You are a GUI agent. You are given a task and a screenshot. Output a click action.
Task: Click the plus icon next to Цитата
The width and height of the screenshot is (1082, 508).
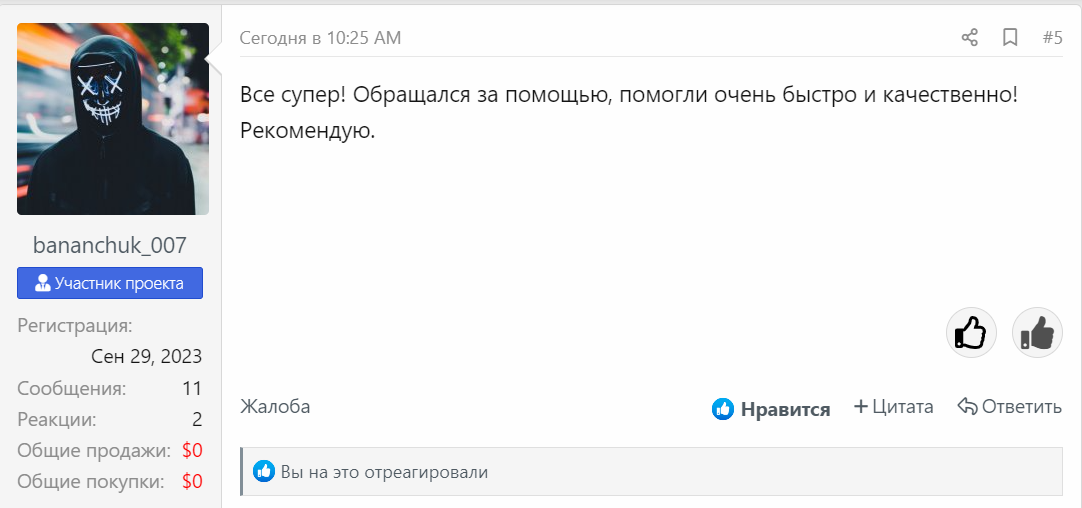860,407
